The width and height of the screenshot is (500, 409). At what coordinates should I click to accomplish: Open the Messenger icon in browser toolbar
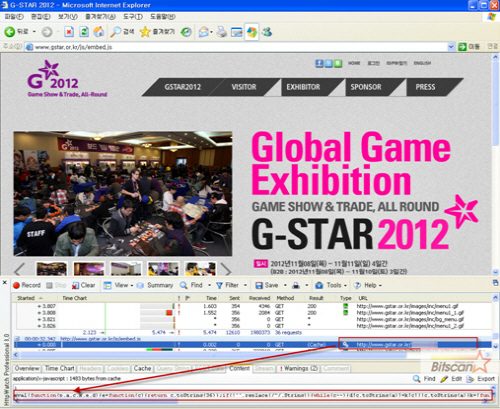pyautogui.click(x=267, y=32)
